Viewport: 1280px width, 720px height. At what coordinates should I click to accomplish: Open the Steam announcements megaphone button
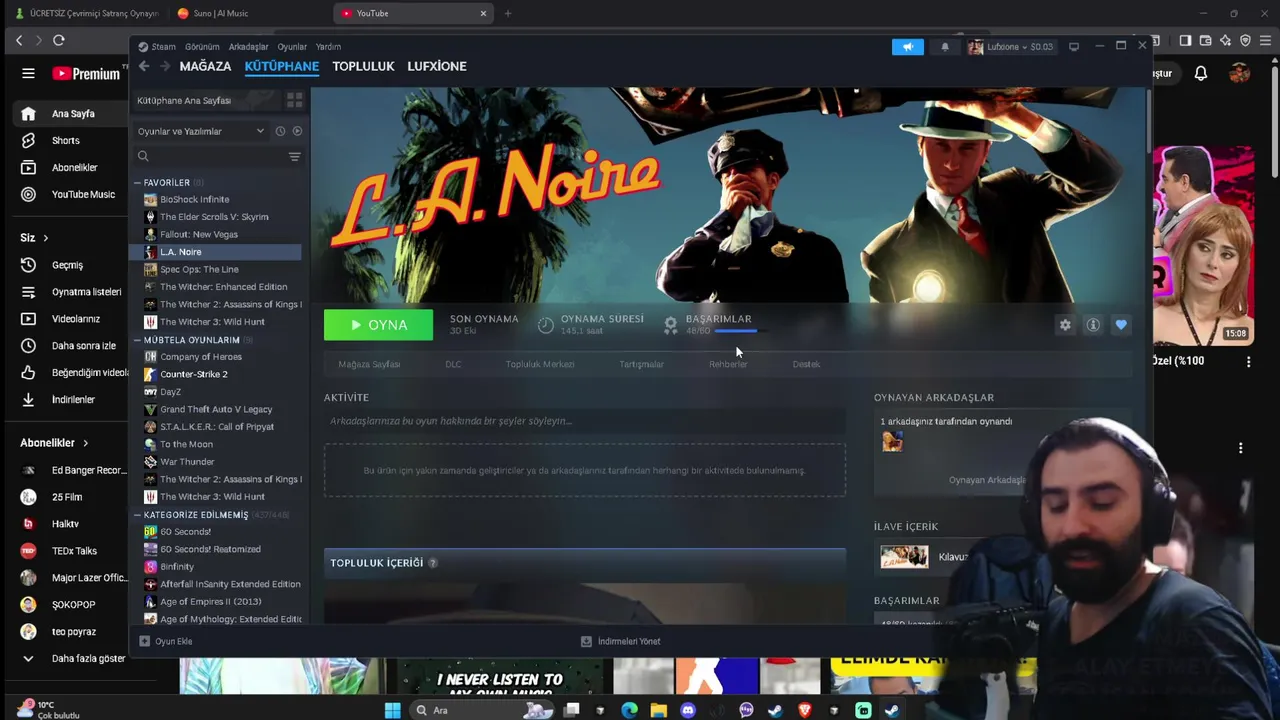pyautogui.click(x=908, y=47)
